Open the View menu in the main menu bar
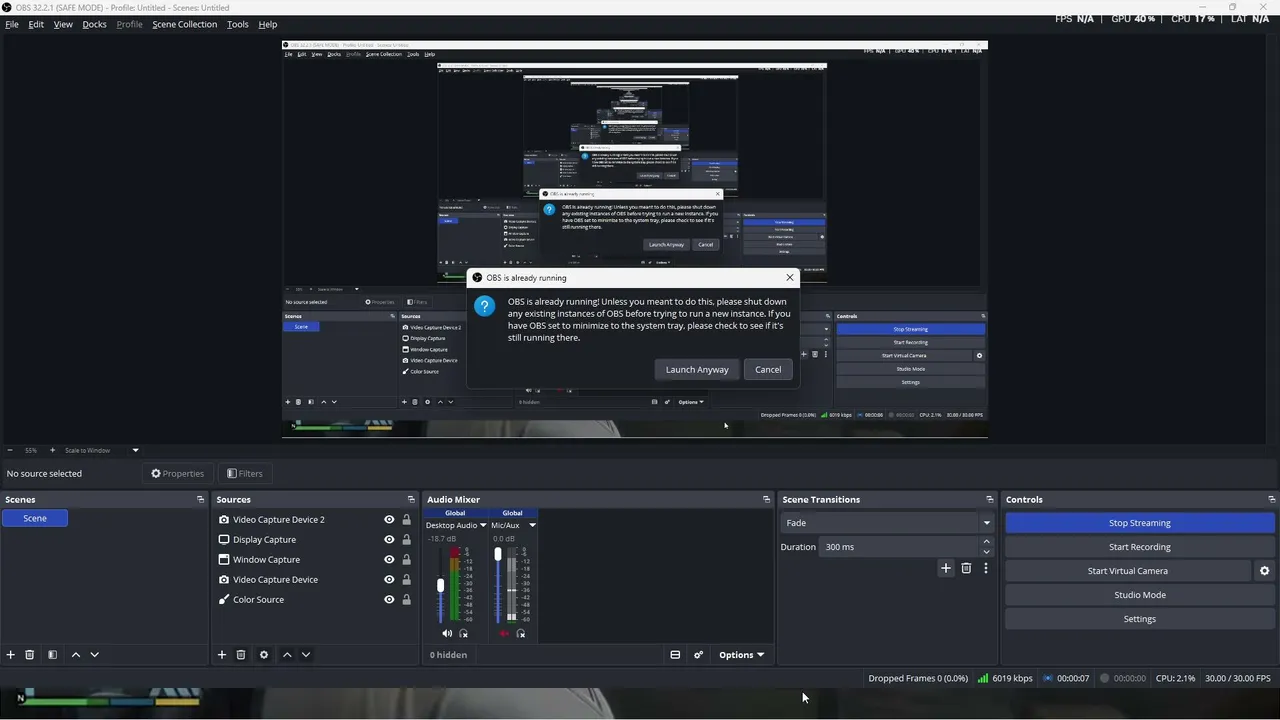Viewport: 1280px width, 720px height. coord(63,24)
